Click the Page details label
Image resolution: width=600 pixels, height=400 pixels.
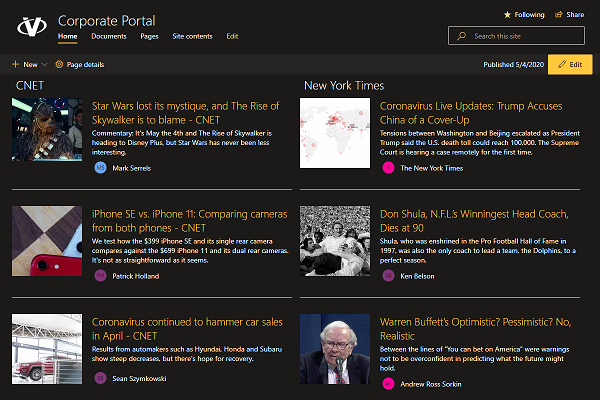pos(85,65)
